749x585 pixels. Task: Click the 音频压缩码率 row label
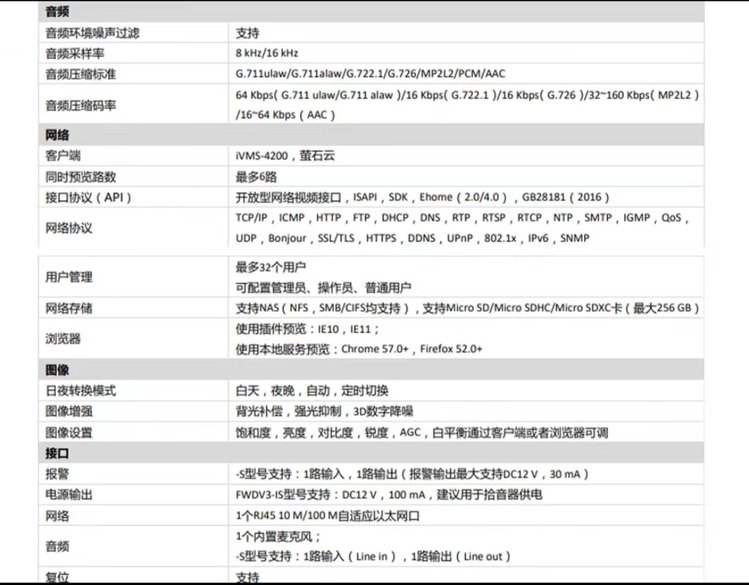[x=78, y=104]
